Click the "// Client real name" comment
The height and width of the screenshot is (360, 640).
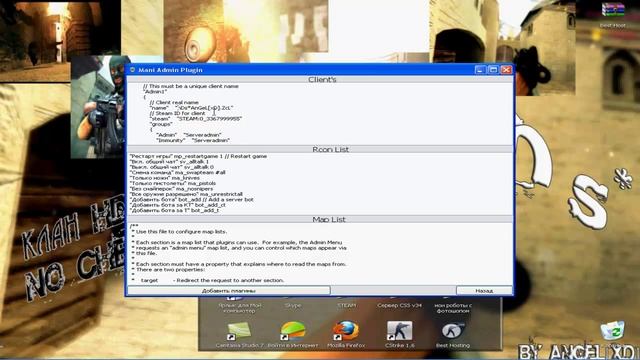(174, 102)
